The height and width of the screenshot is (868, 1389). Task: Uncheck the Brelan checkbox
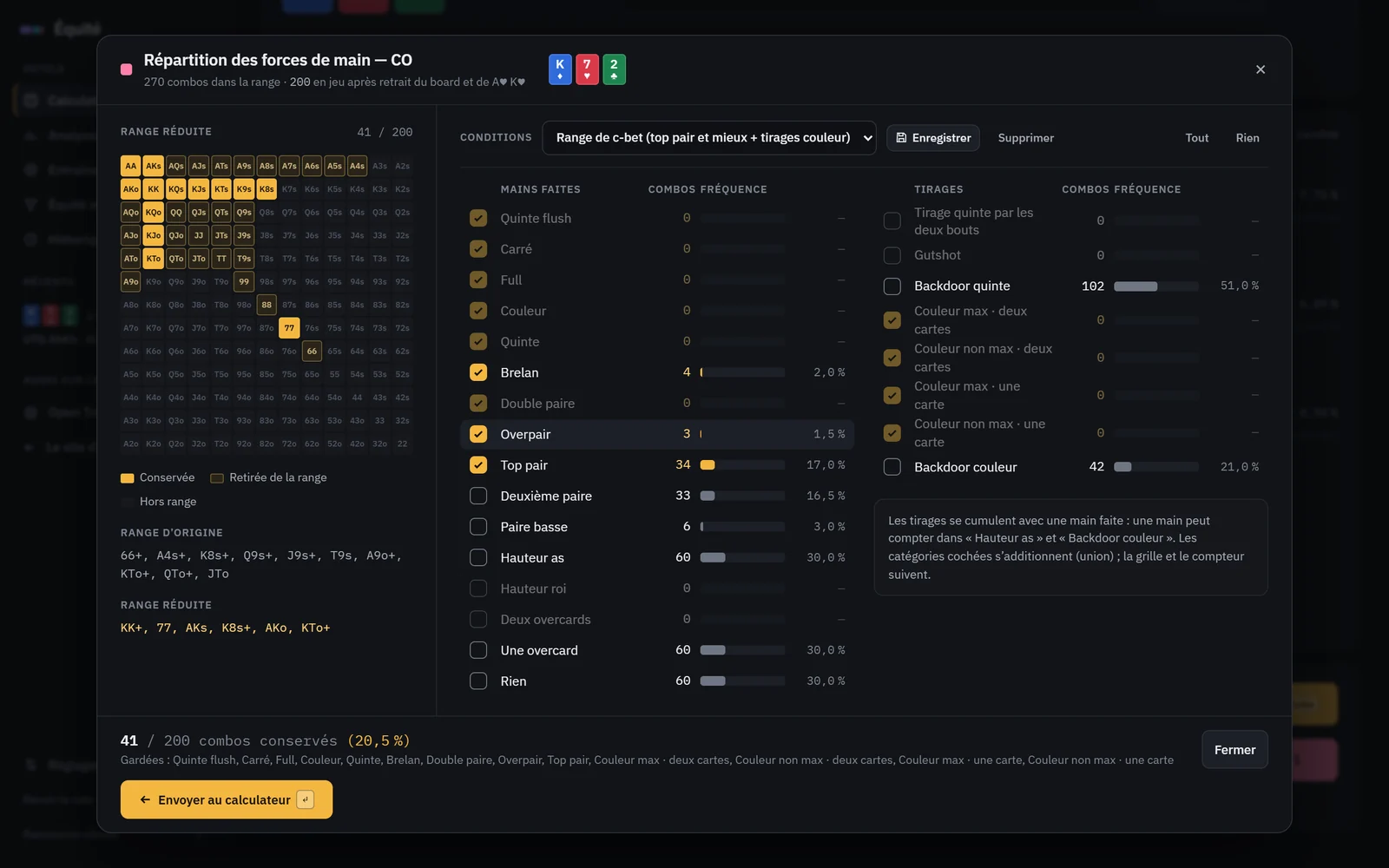coord(478,372)
